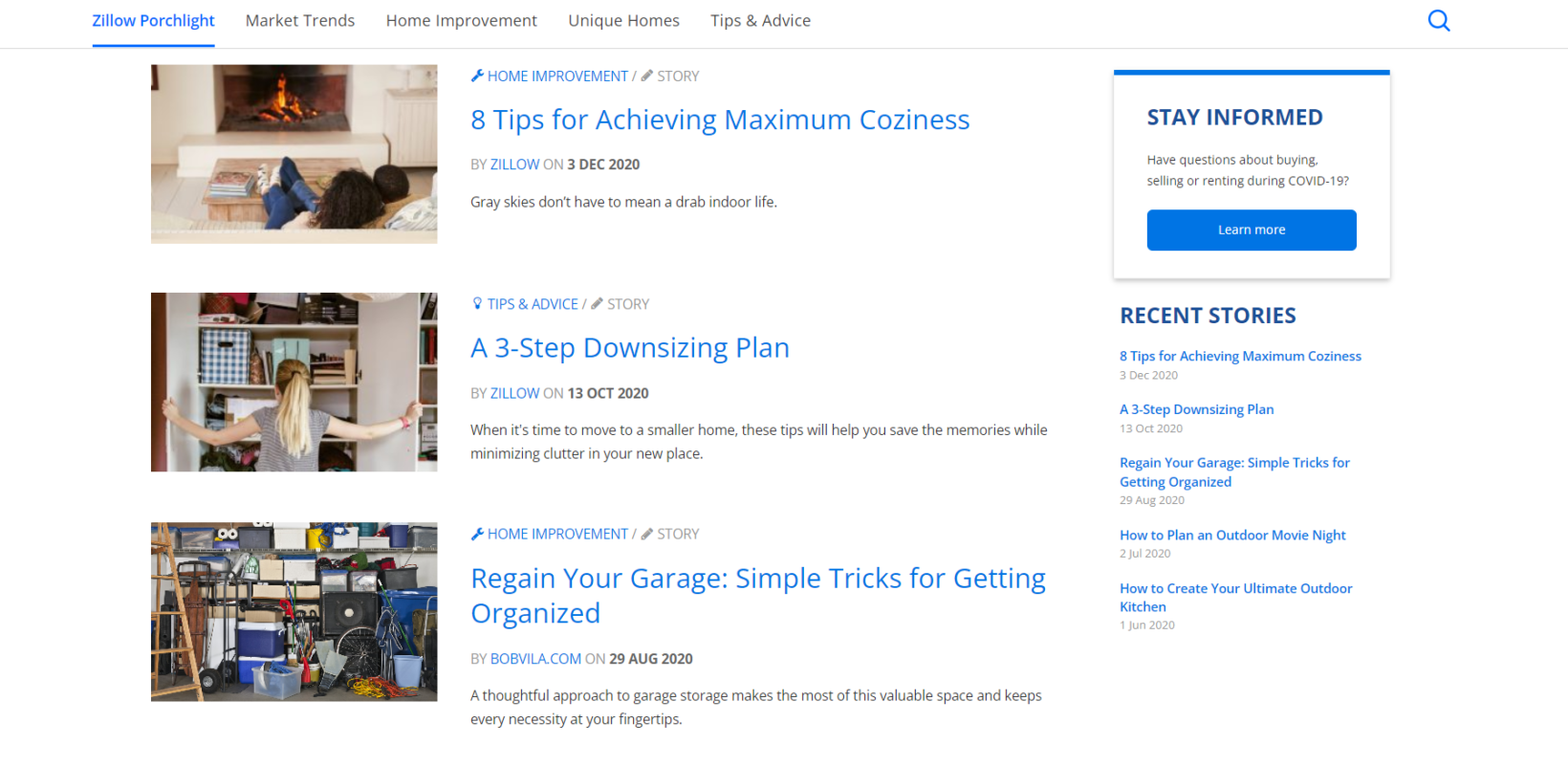This screenshot has width=1568, height=767.
Task: Click sidebar date '1 Jun 2020'
Action: (x=1146, y=625)
